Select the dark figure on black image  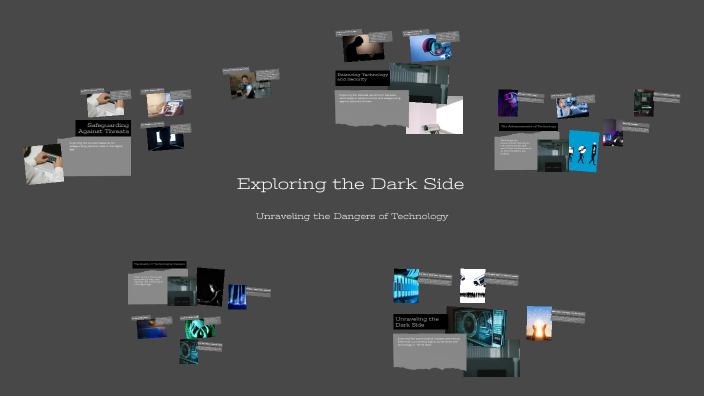(210, 287)
